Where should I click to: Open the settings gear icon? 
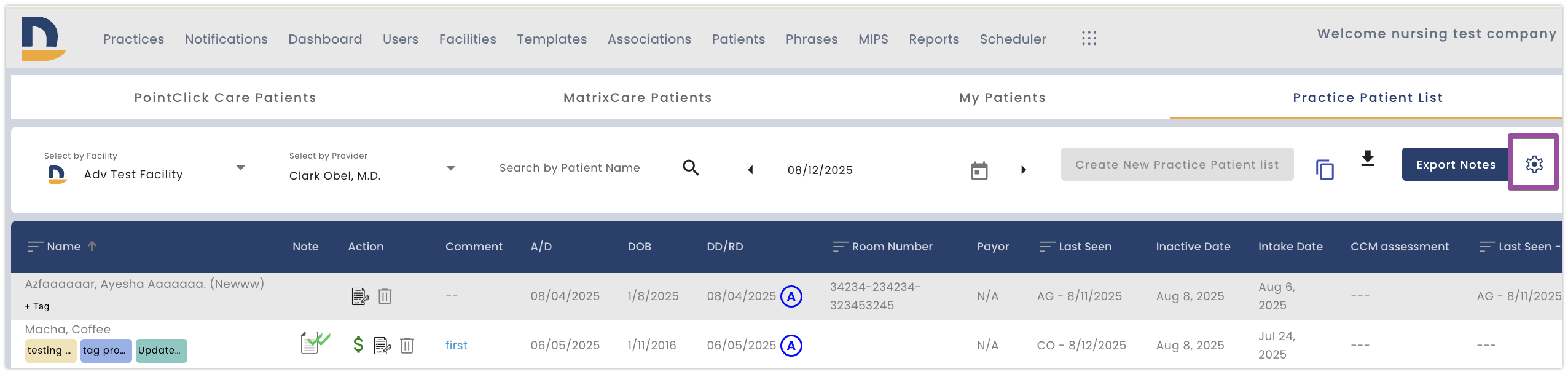1534,164
